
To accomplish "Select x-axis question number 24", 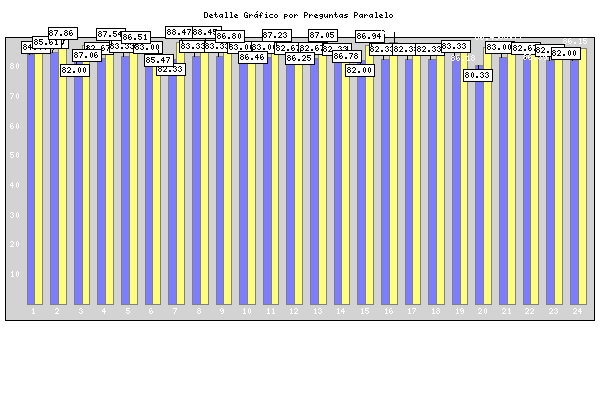I will [577, 311].
